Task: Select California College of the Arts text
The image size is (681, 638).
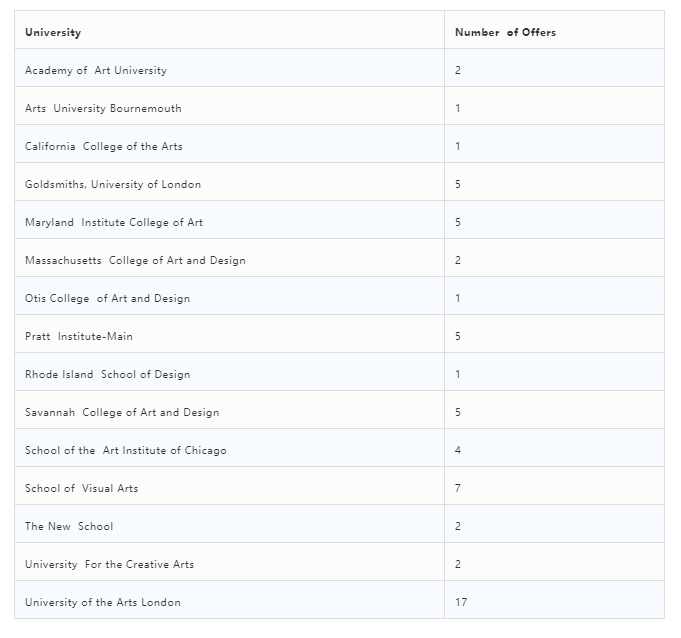Action: click(x=103, y=146)
